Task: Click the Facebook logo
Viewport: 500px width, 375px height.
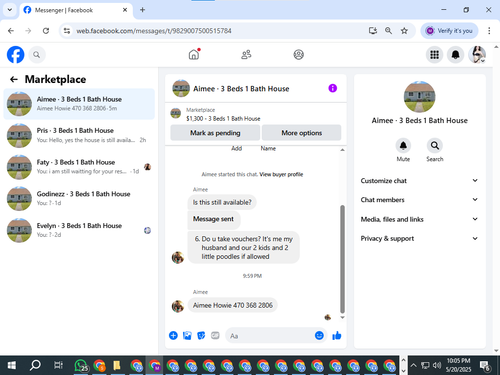Action: click(16, 55)
